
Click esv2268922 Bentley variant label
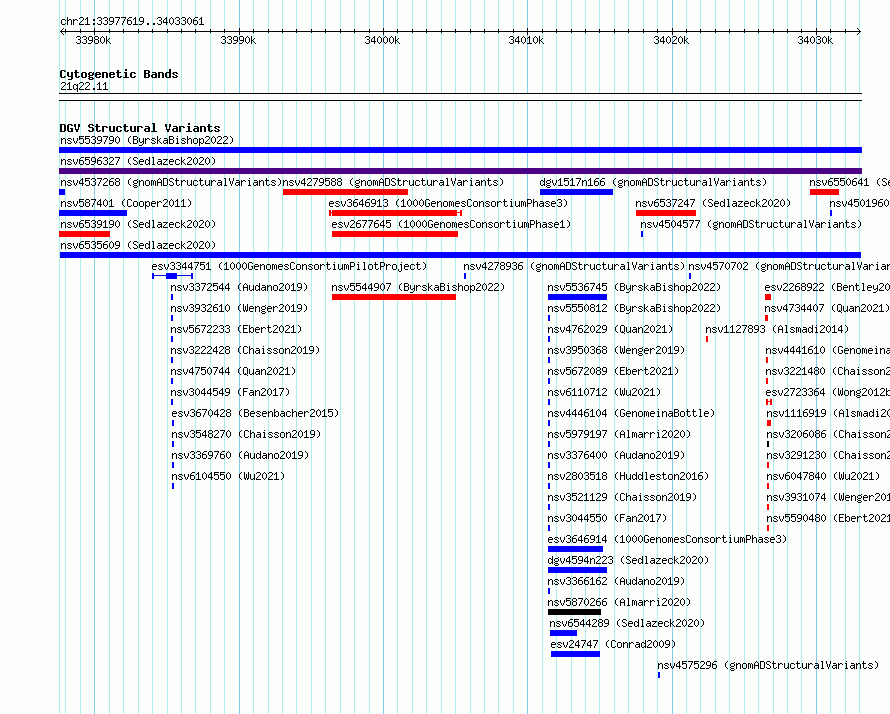click(827, 287)
